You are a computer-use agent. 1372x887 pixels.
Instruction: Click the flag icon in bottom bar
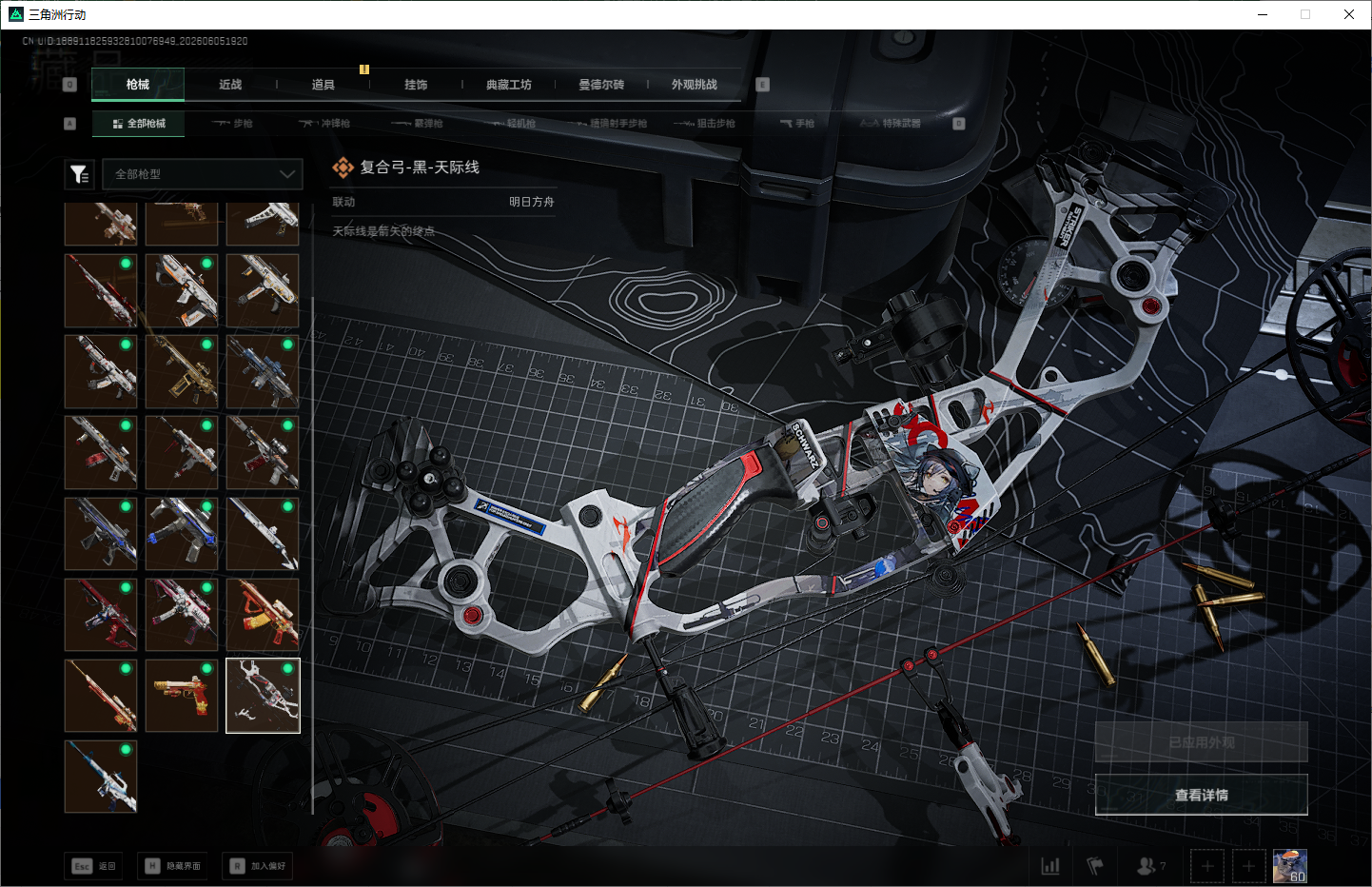(1095, 866)
